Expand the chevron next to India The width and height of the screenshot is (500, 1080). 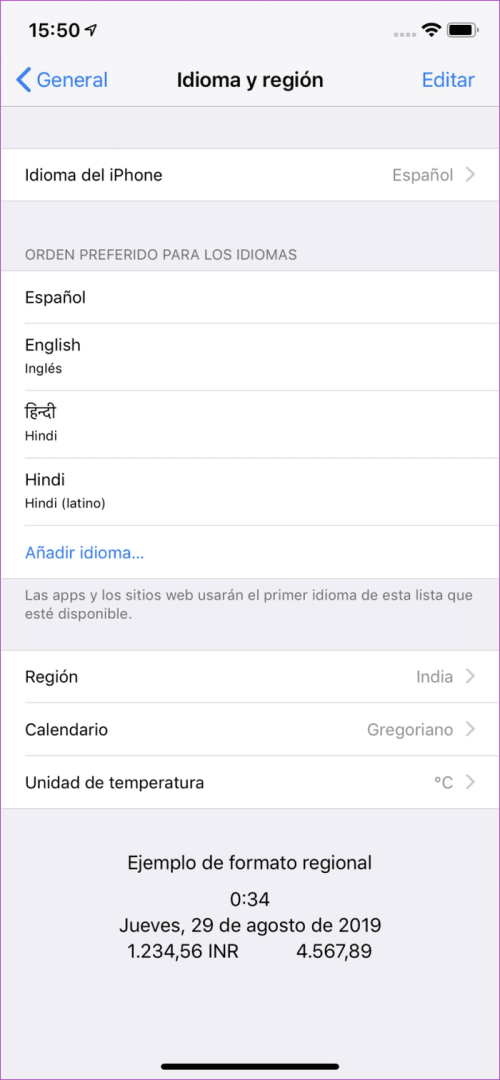pyautogui.click(x=470, y=676)
